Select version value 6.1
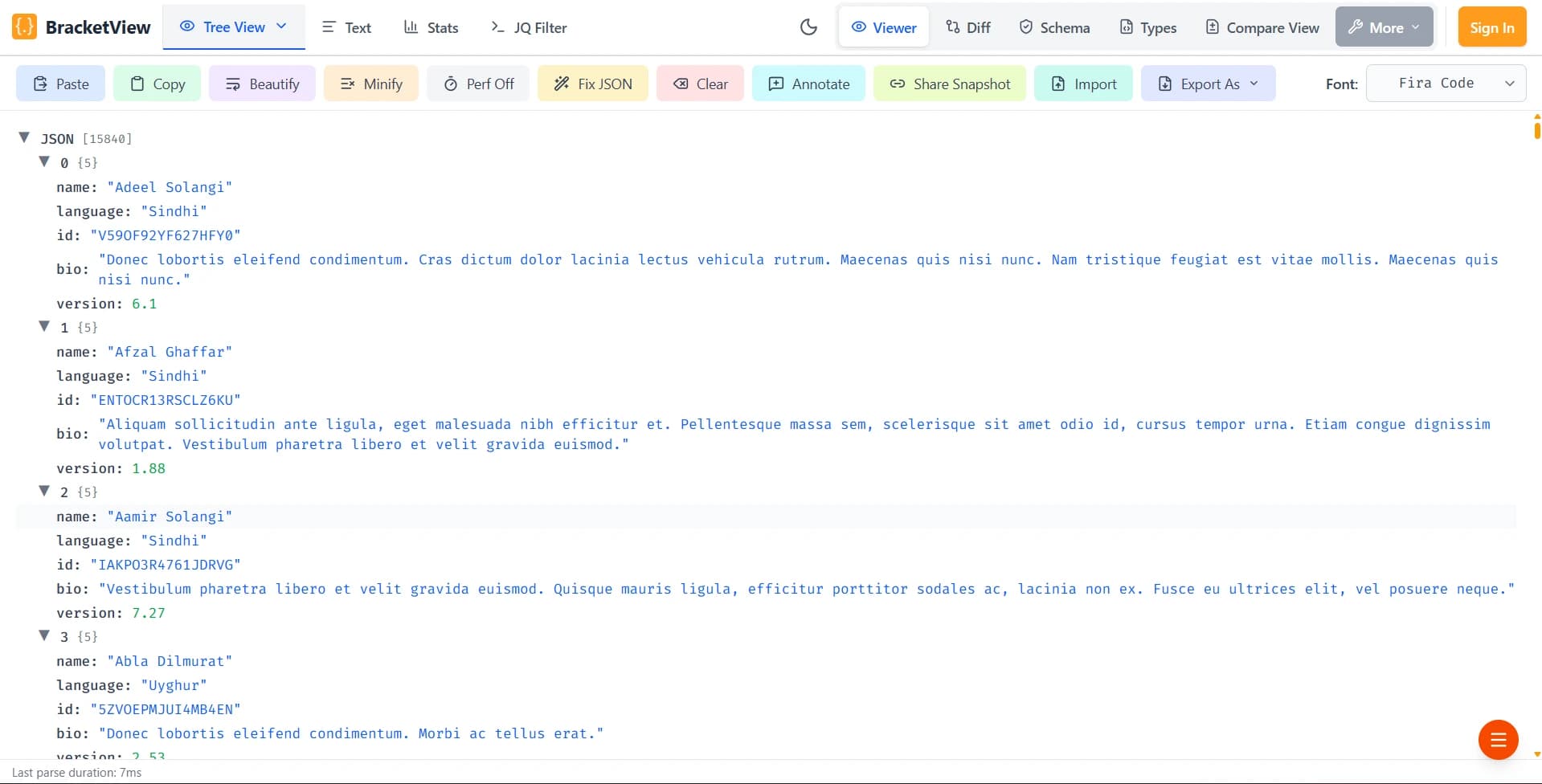1542x784 pixels. click(x=145, y=304)
